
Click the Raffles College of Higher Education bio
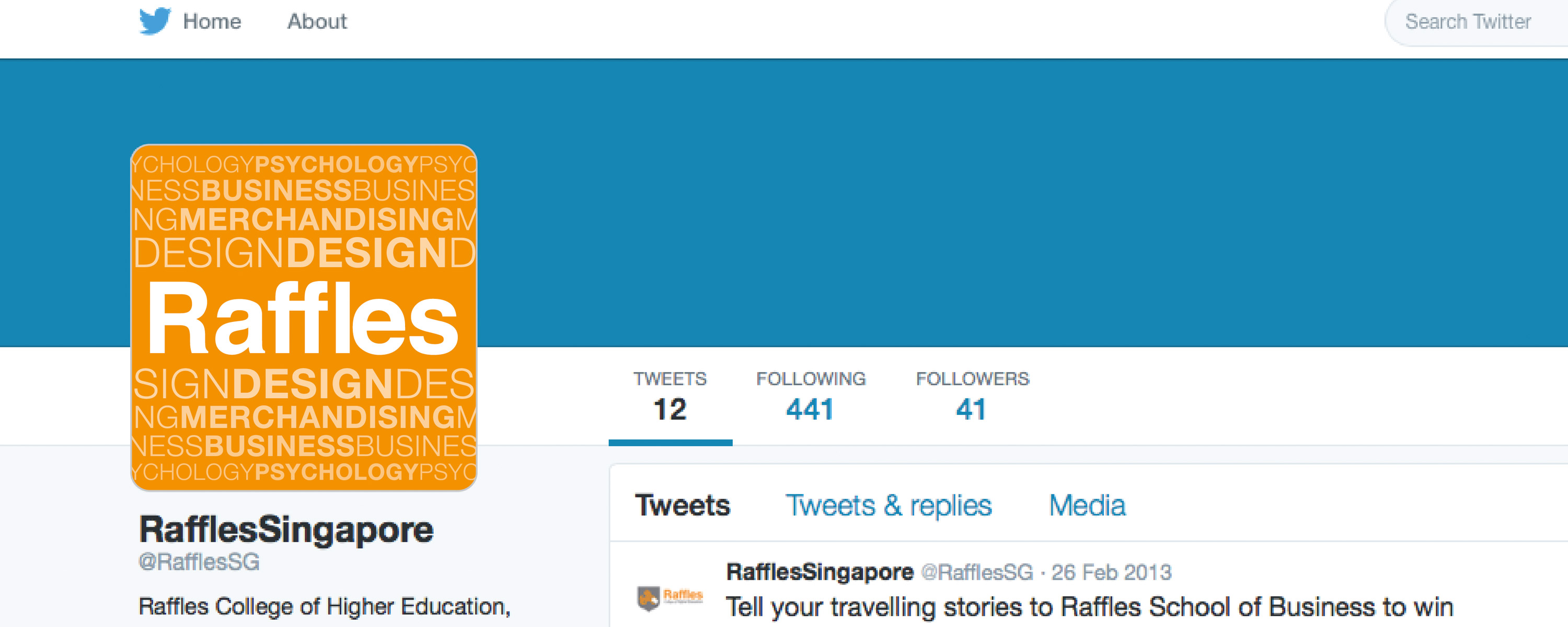[325, 607]
